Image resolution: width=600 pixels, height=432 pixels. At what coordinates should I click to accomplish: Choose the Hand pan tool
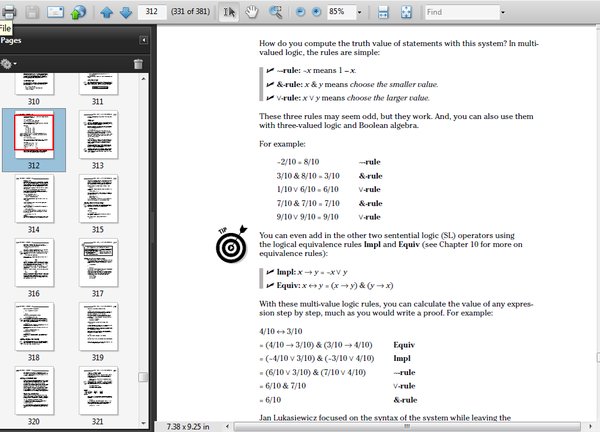252,12
